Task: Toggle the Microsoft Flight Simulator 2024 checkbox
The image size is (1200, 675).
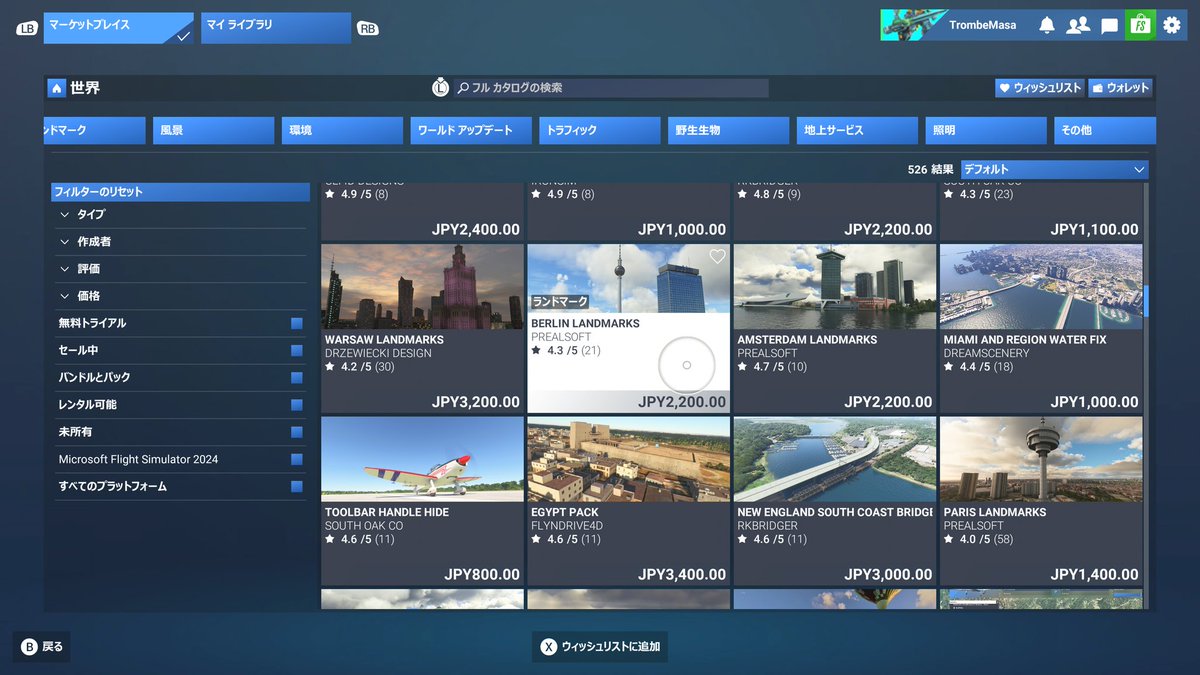Action: click(297, 459)
